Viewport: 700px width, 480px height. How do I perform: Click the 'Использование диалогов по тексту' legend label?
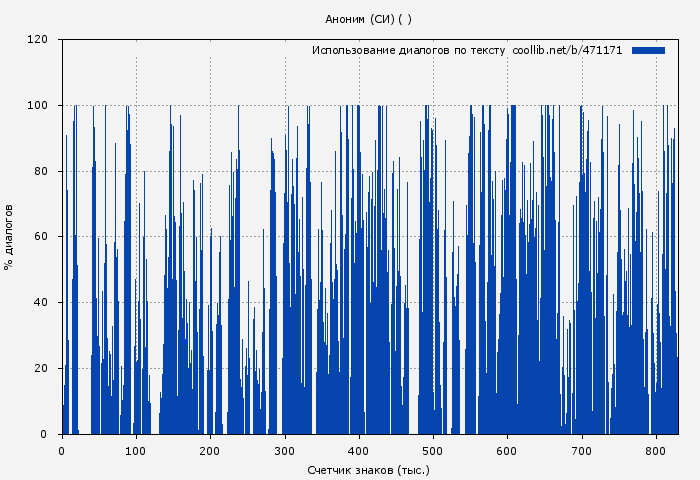[408, 50]
